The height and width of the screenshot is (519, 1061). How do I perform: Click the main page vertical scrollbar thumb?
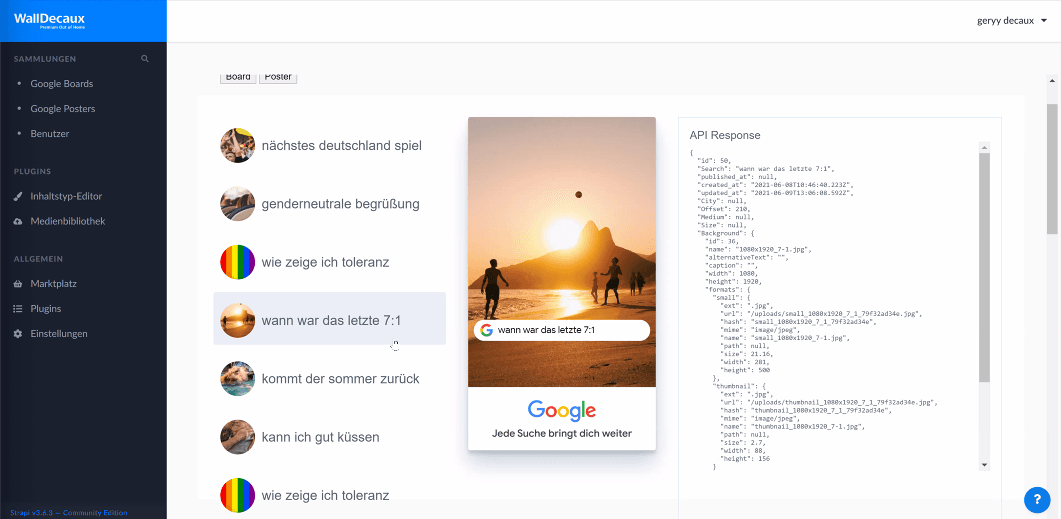1052,169
